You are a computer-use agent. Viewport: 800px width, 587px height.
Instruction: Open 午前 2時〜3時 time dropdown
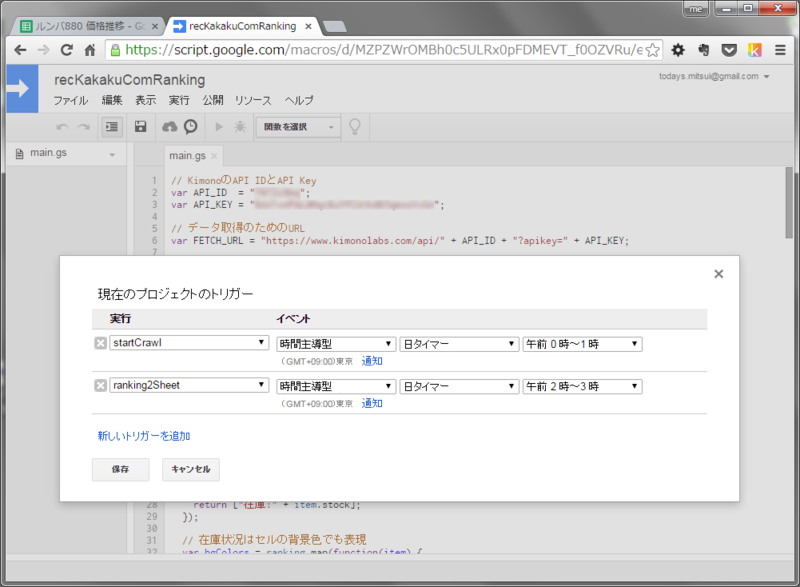[582, 387]
